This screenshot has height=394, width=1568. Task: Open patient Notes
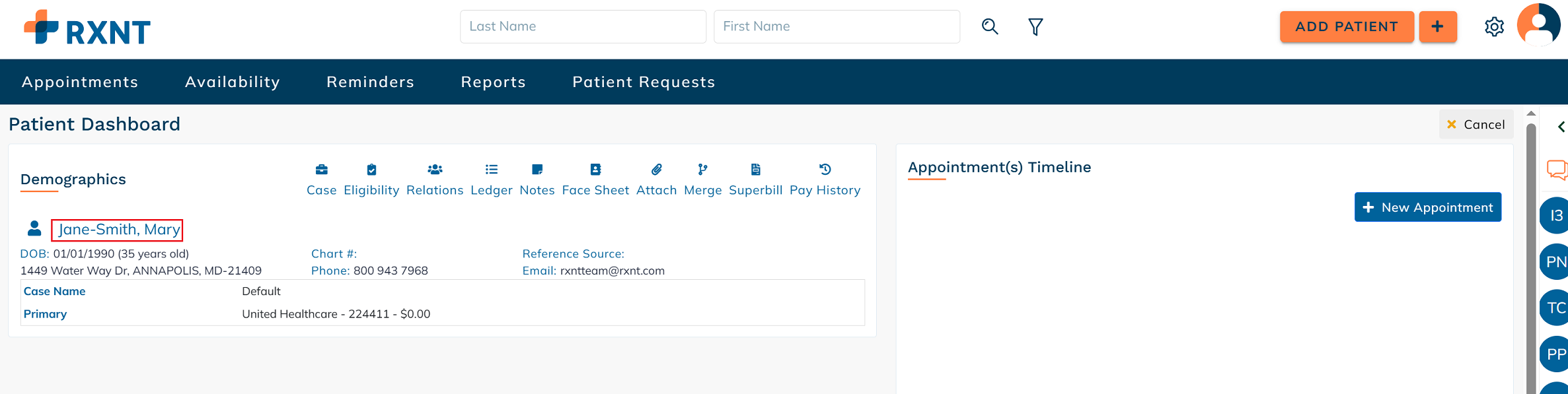(537, 170)
